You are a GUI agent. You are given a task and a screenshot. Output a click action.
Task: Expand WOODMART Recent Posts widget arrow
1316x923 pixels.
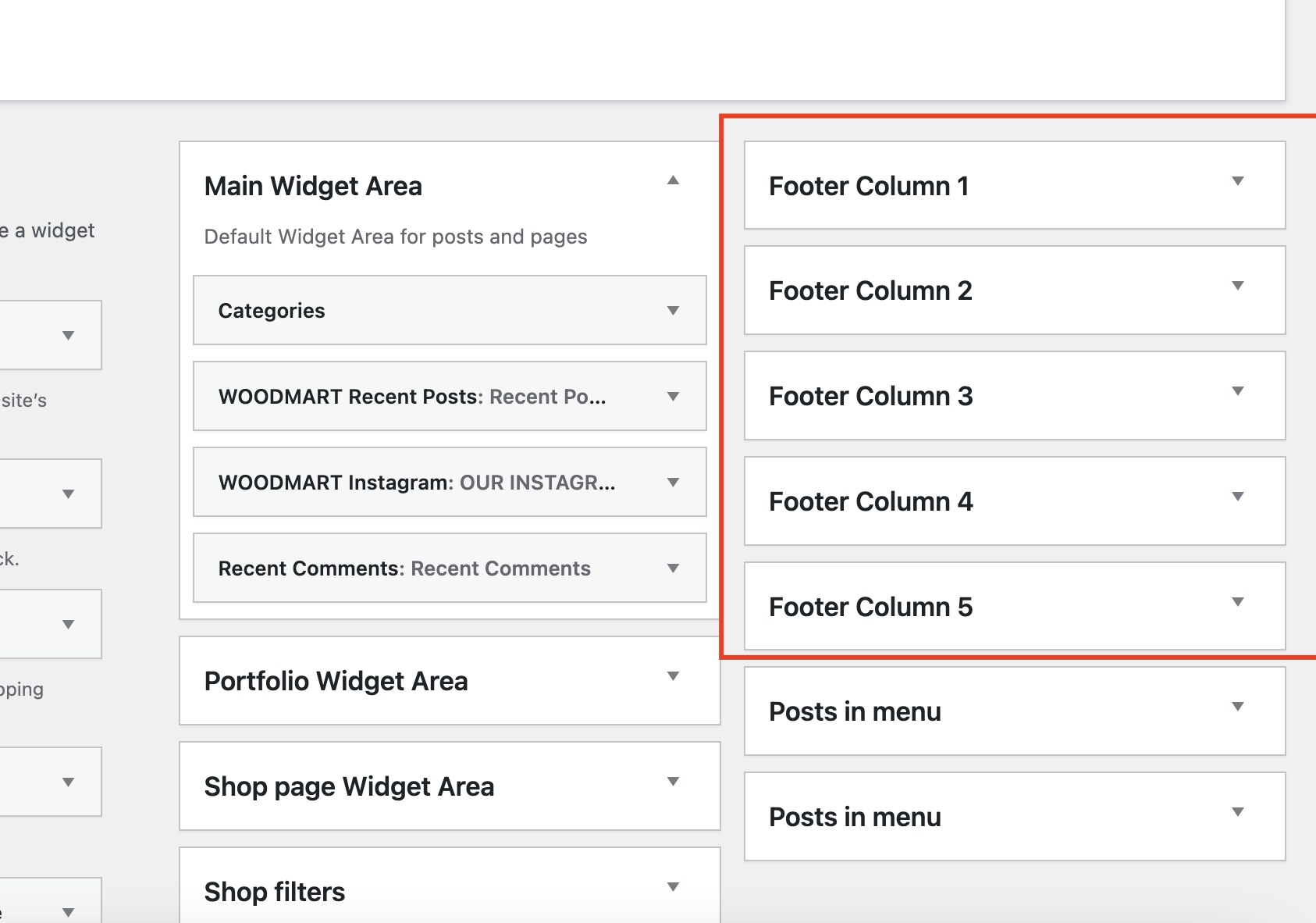point(673,397)
